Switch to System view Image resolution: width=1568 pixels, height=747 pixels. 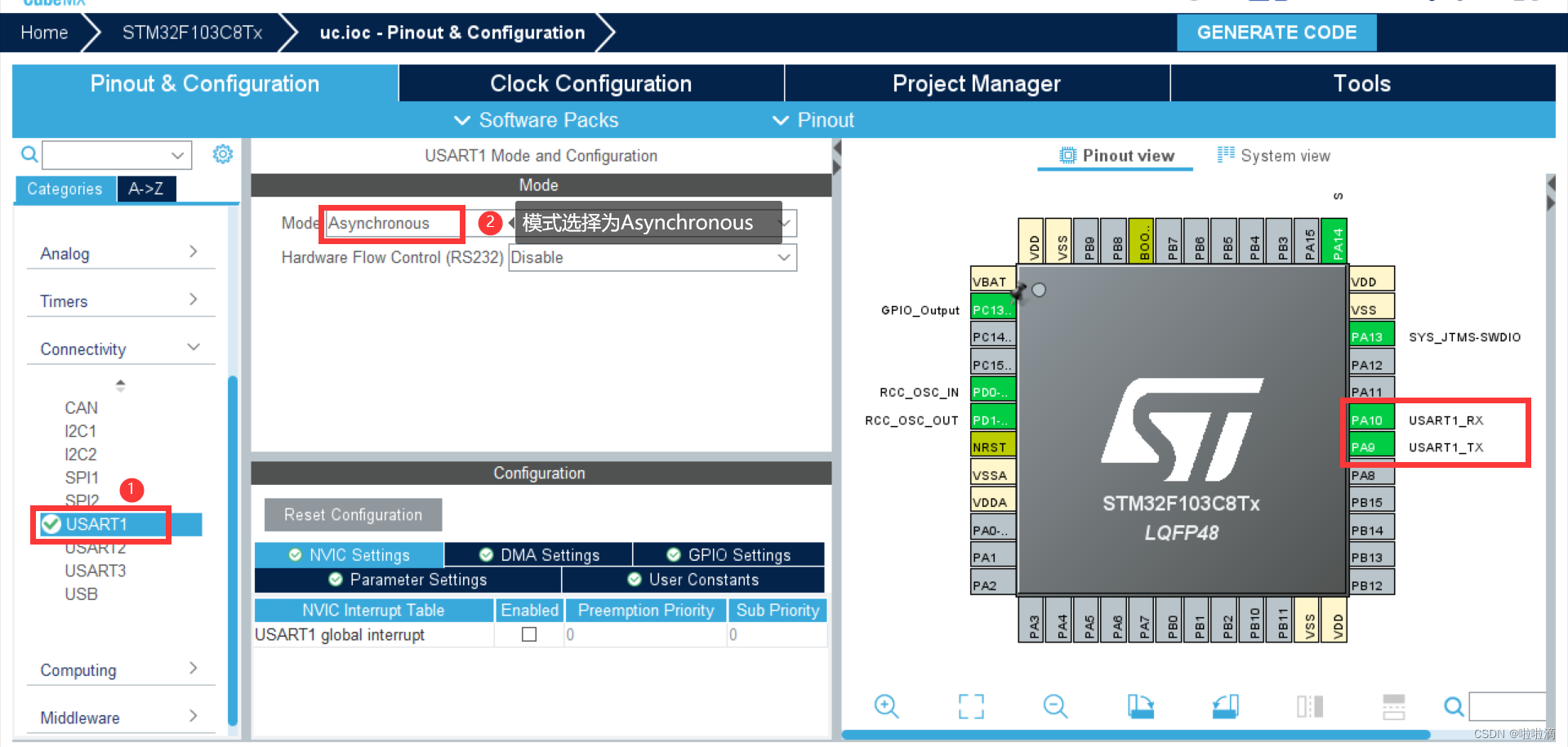pos(1274,155)
